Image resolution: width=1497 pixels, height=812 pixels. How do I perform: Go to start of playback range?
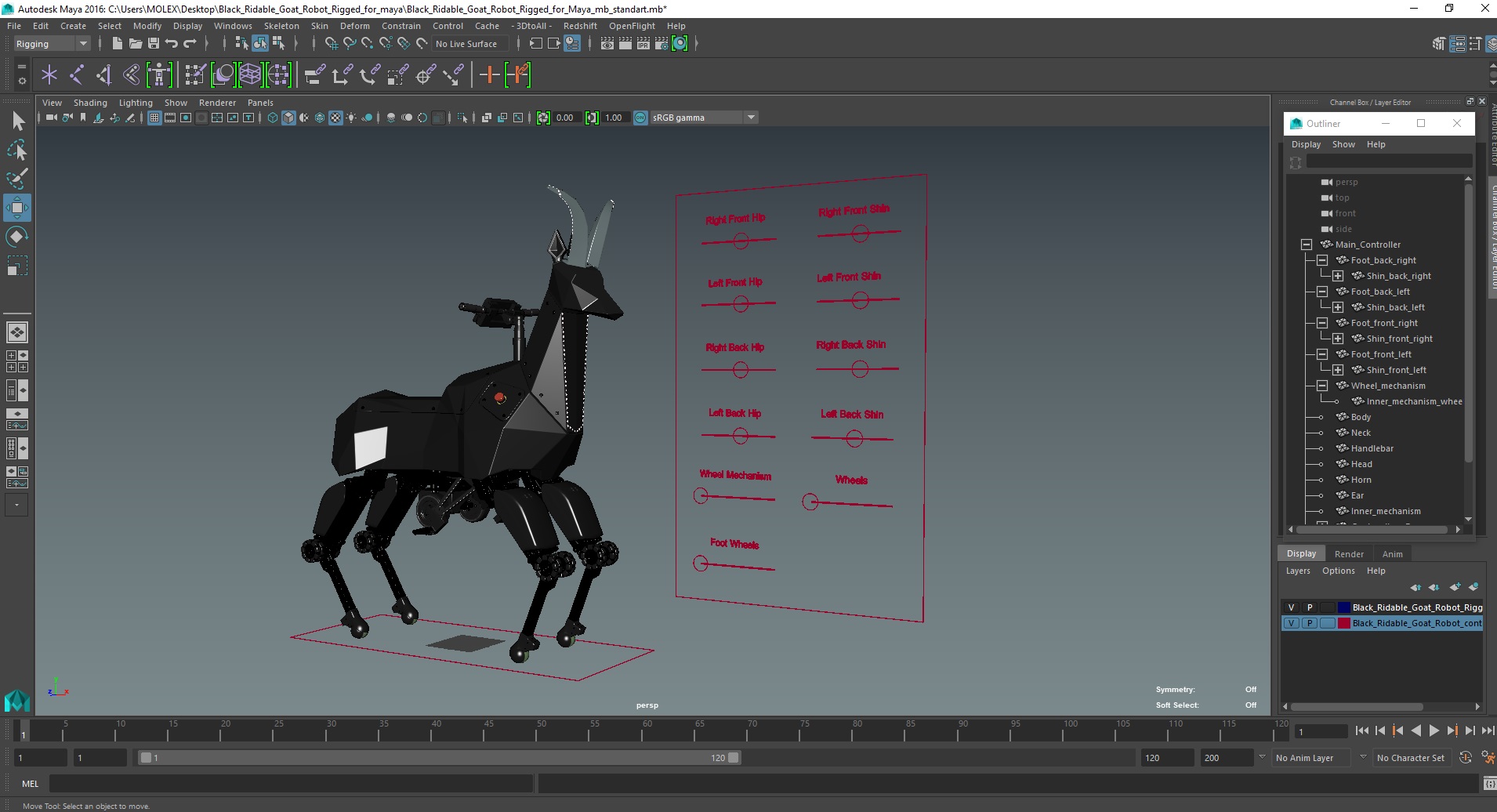click(1361, 730)
